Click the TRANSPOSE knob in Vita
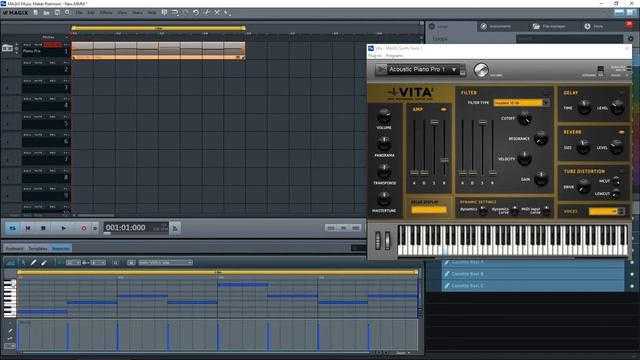This screenshot has height=360, width=640. (x=384, y=171)
